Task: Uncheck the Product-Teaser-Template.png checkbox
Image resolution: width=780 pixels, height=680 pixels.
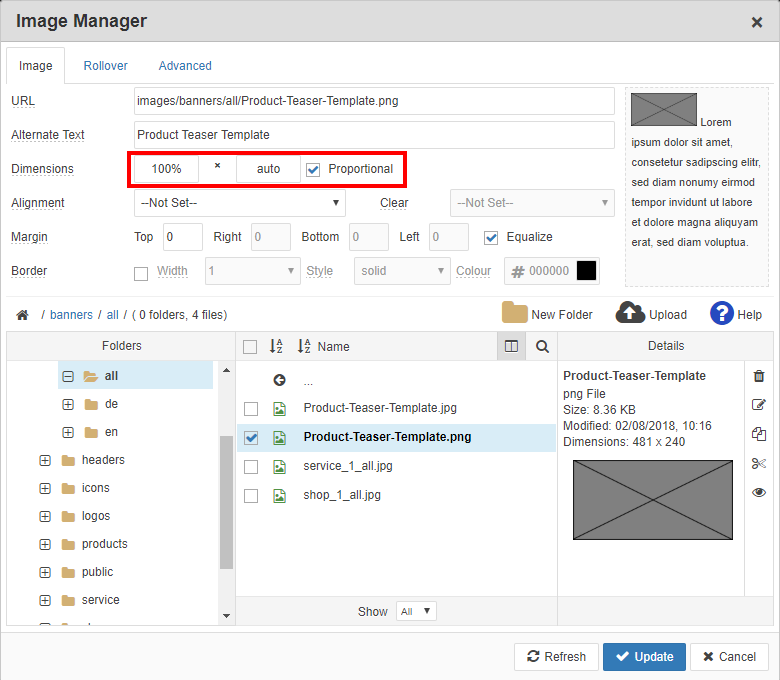Action: [x=251, y=438]
